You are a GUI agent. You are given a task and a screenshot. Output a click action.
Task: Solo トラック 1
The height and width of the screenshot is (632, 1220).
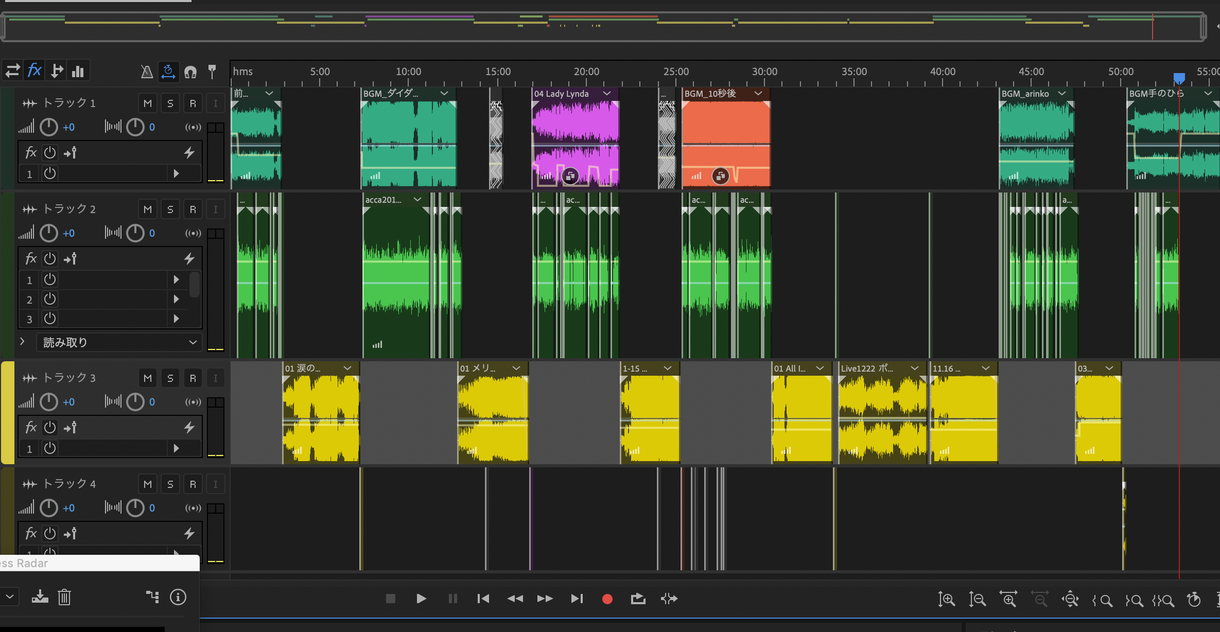coord(170,103)
